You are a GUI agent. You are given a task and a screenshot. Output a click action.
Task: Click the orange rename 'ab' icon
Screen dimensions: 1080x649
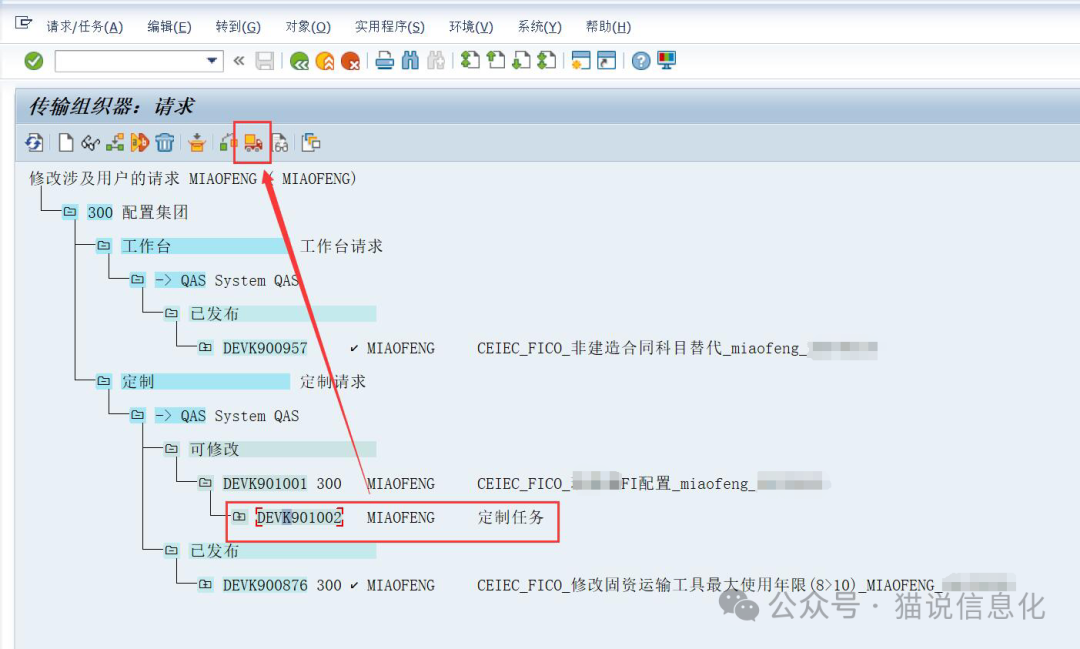pos(140,143)
